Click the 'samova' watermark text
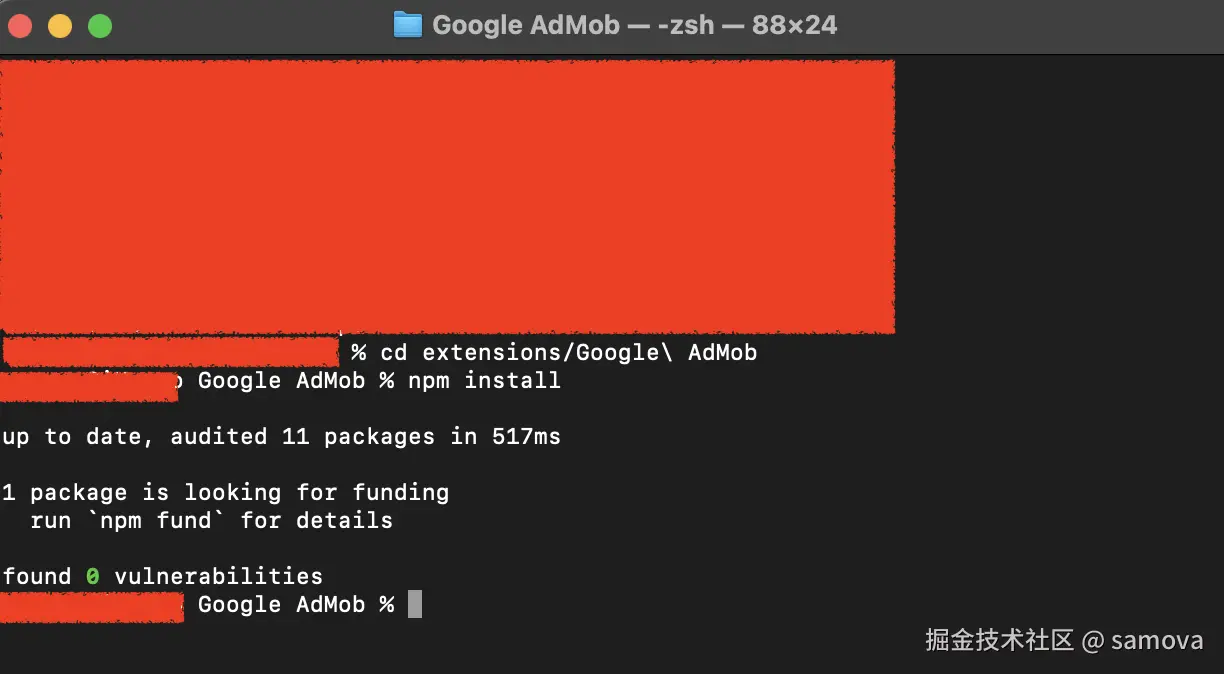Image resolution: width=1224 pixels, height=674 pixels. pyautogui.click(x=1157, y=640)
